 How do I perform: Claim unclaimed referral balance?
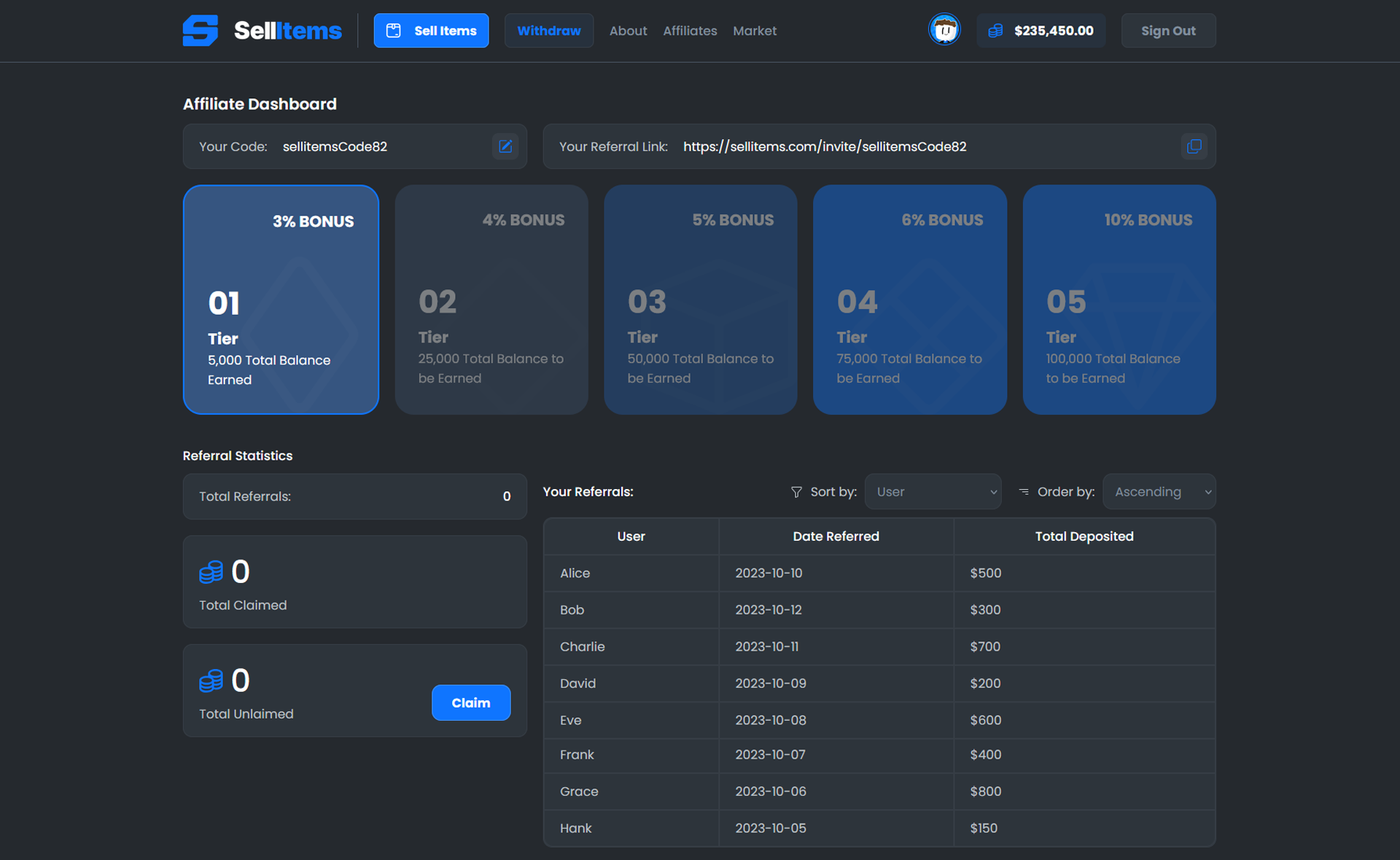point(471,703)
